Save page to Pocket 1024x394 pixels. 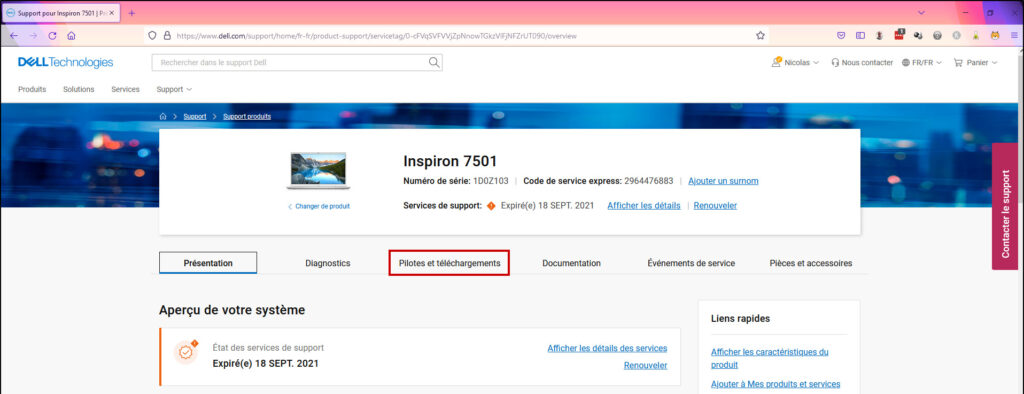pos(841,36)
